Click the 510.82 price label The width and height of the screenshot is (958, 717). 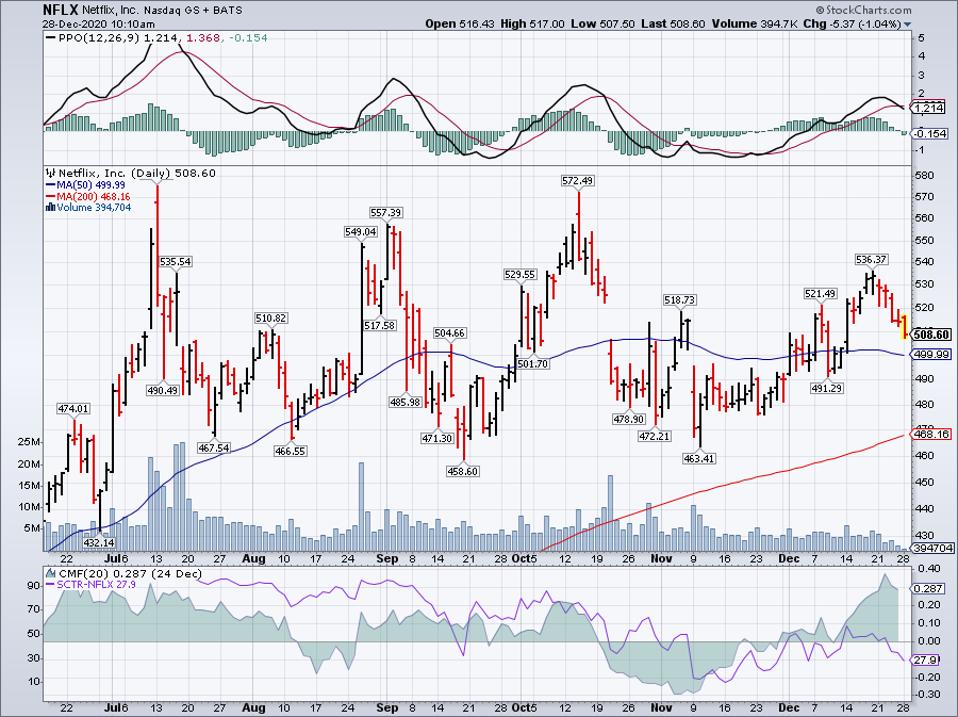pyautogui.click(x=271, y=318)
